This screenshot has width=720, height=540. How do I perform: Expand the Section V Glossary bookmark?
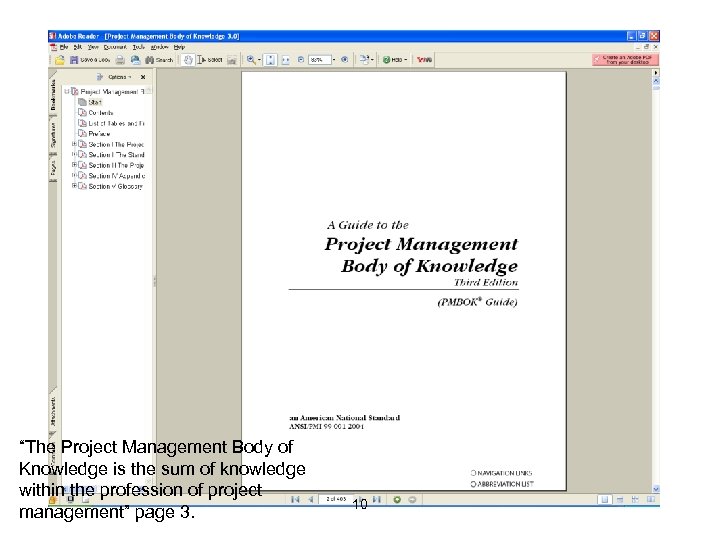[x=74, y=186]
